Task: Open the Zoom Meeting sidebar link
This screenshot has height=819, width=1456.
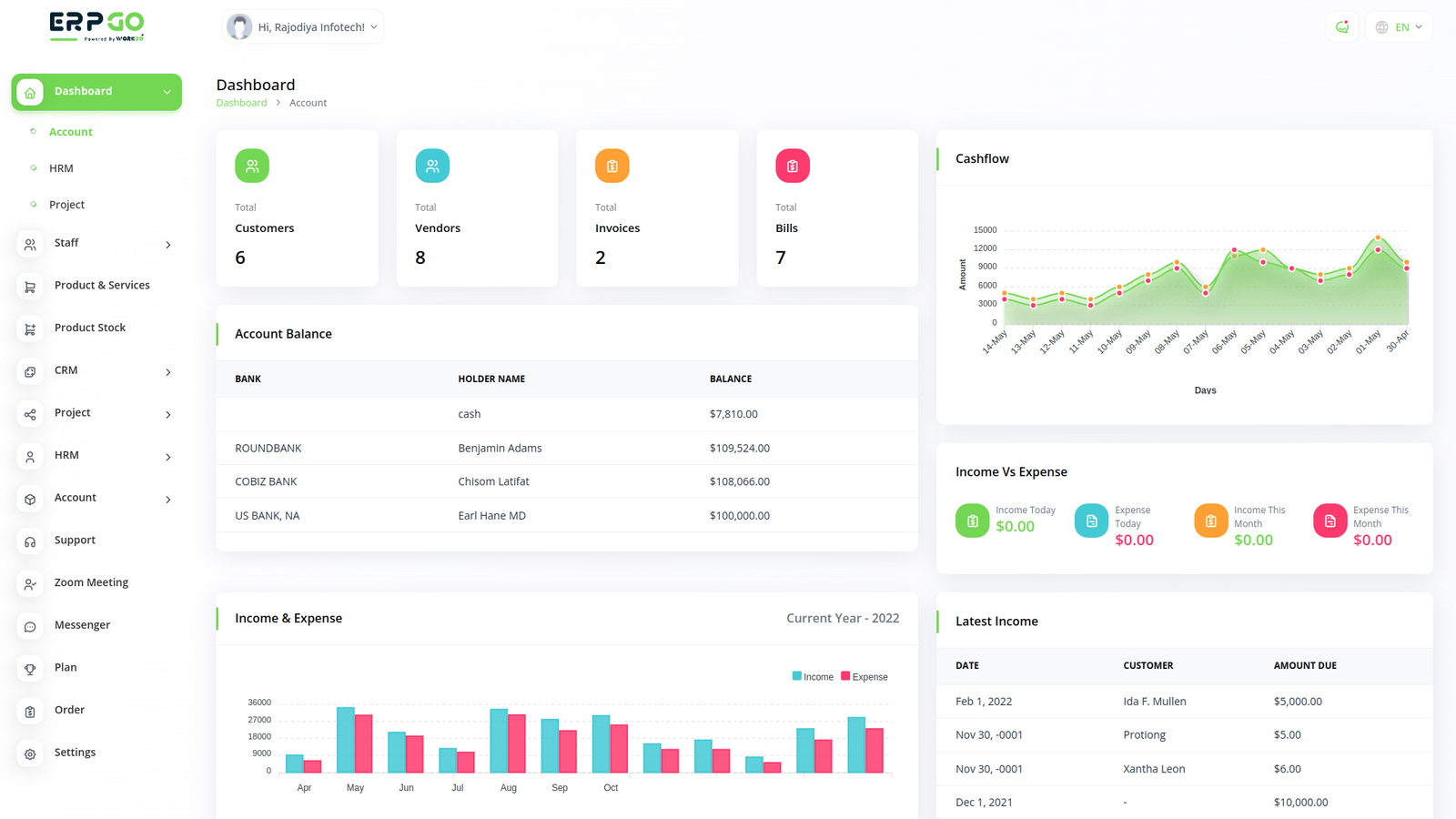Action: [91, 582]
